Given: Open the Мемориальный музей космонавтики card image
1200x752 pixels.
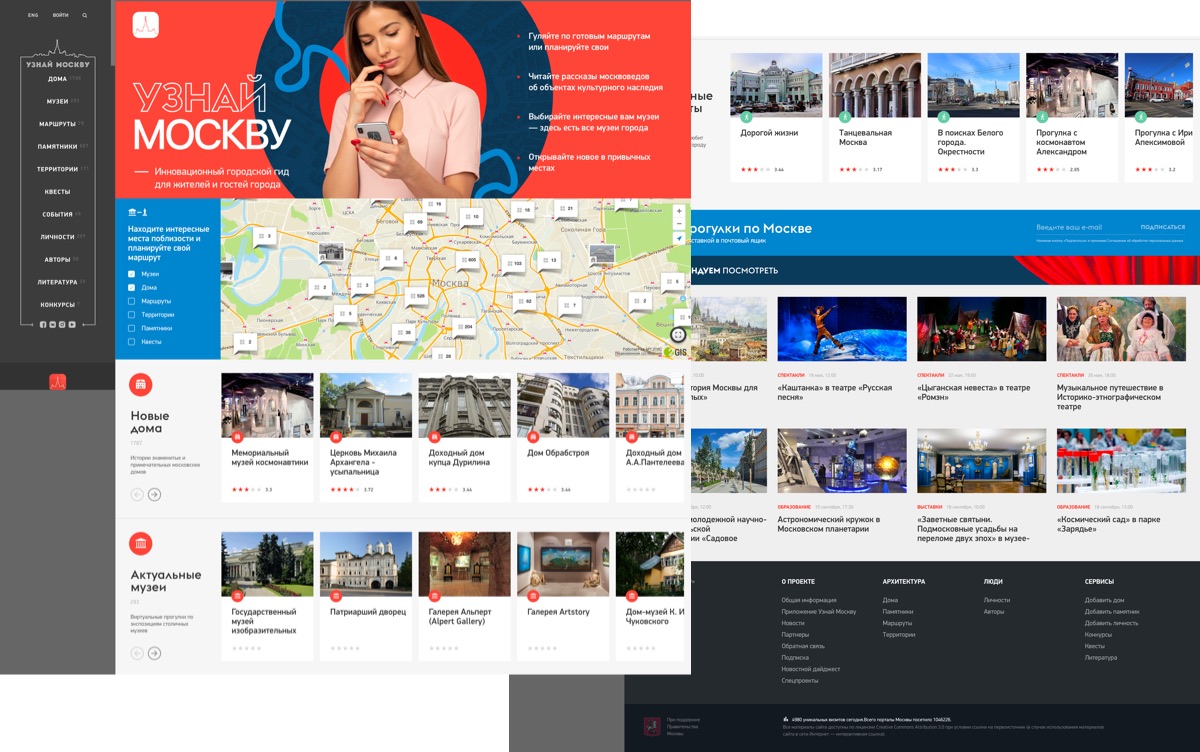Looking at the screenshot, I should coord(267,405).
